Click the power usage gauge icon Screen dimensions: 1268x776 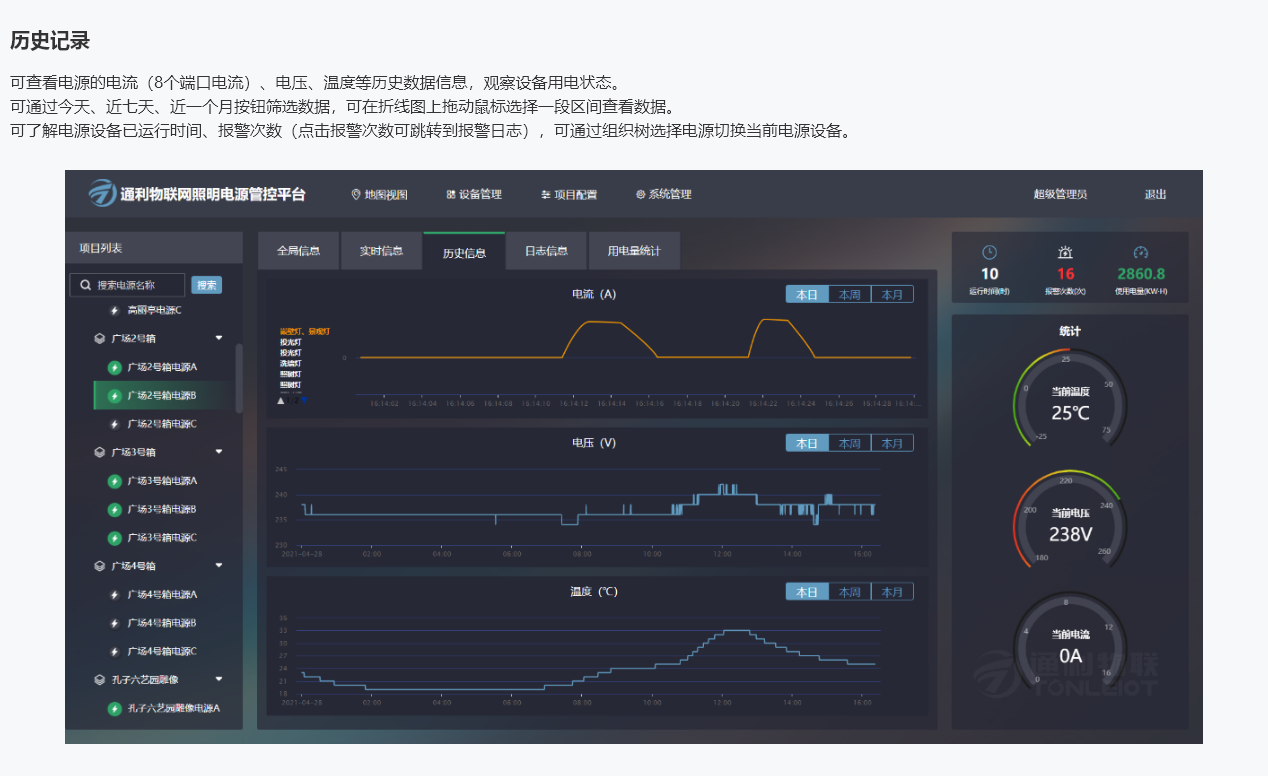click(1141, 253)
